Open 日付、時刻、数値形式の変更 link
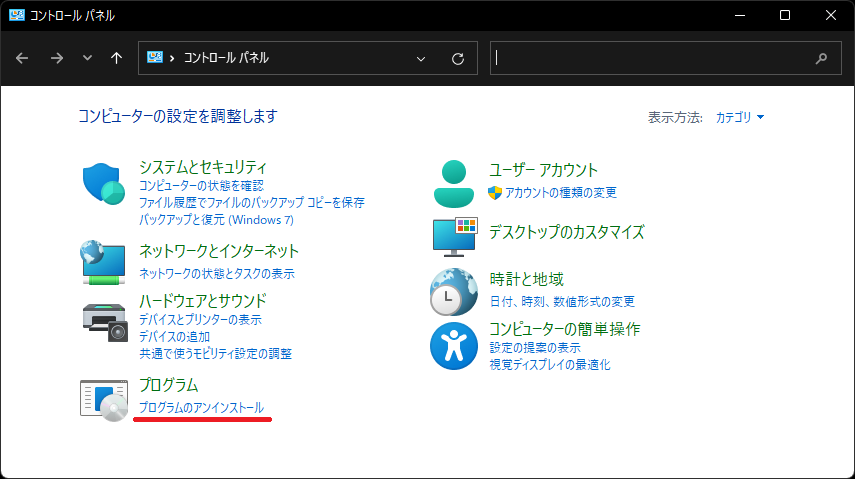Viewport: 855px width, 479px height. [562, 302]
